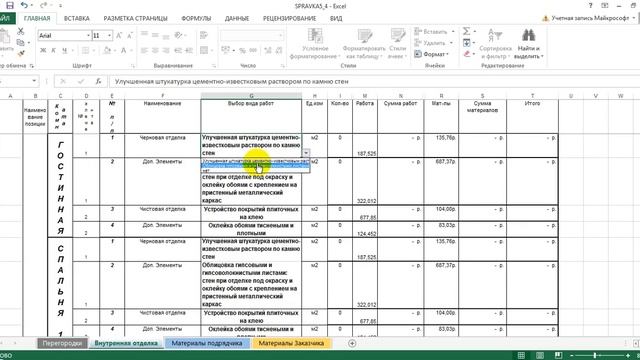Viewport: 640px width, 360px height.
Task: Click the center text horizontally icon
Action: [x=155, y=51]
